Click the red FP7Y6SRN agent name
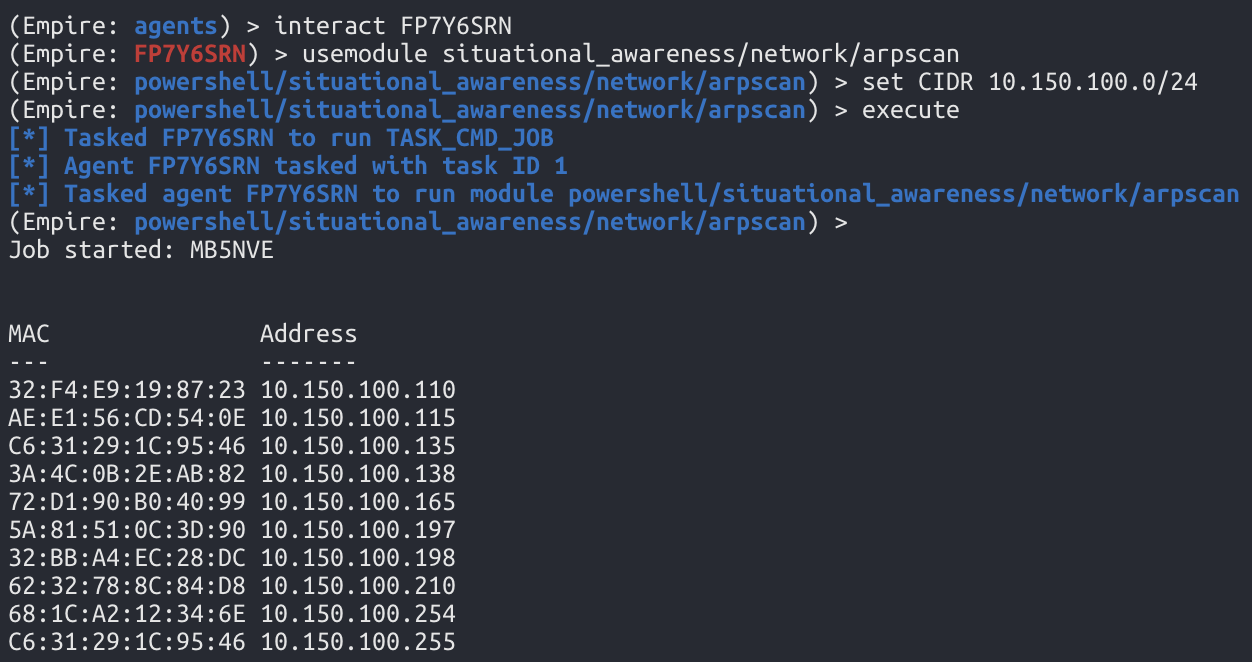The image size is (1252, 662). 190,53
